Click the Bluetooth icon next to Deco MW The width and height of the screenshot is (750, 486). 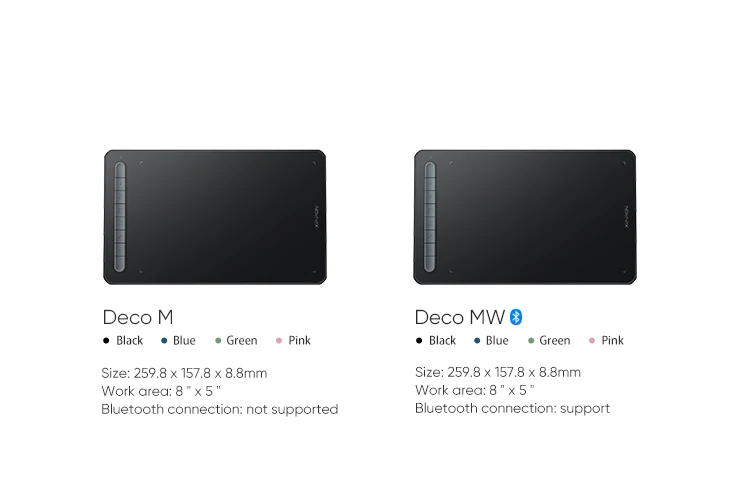516,317
